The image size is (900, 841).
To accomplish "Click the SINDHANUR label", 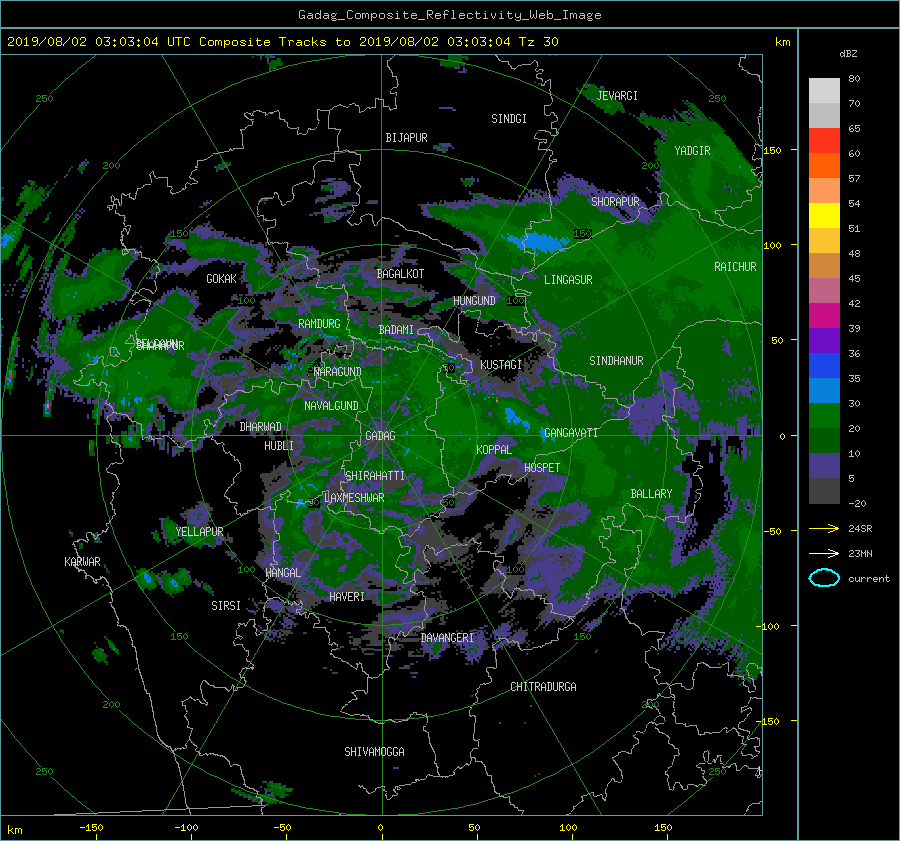I will coord(616,361).
